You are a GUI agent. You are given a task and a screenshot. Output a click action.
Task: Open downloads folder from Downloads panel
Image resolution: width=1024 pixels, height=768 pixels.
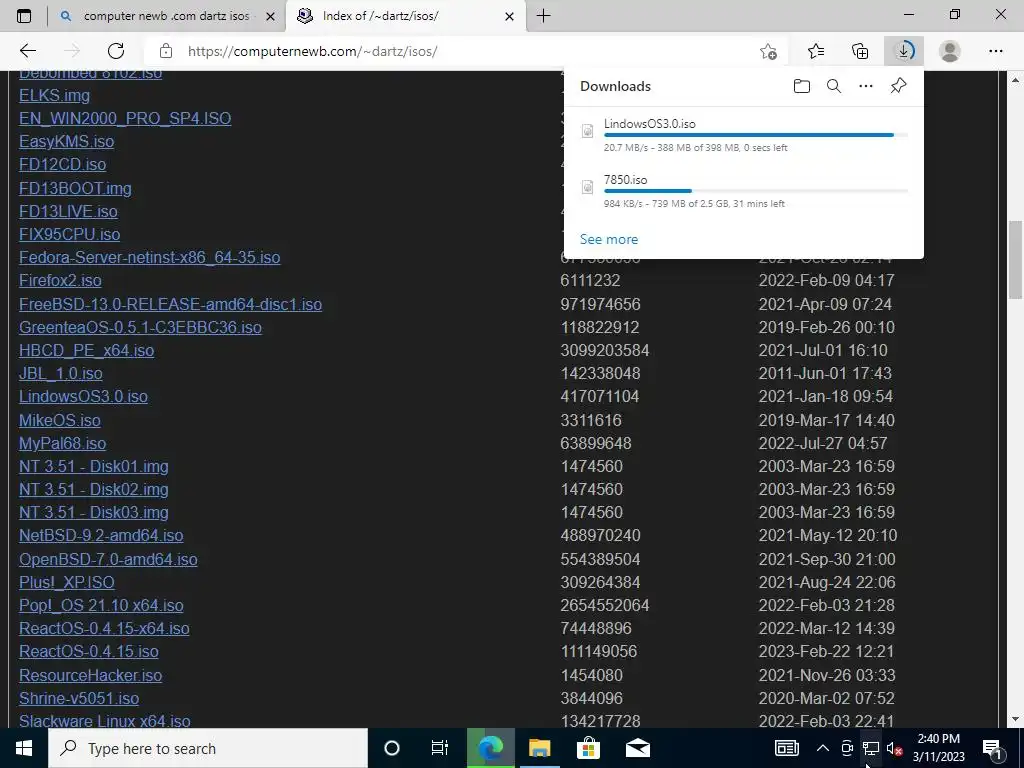[802, 86]
